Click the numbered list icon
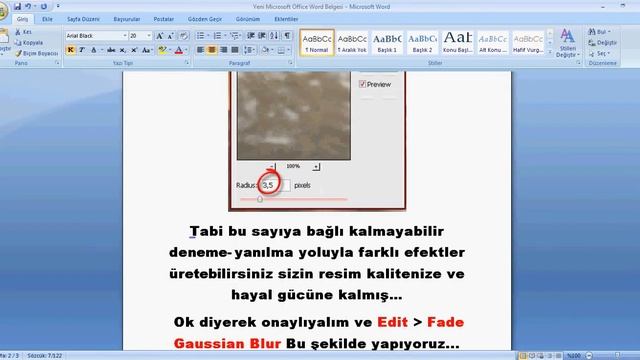640x360 pixels. point(218,36)
